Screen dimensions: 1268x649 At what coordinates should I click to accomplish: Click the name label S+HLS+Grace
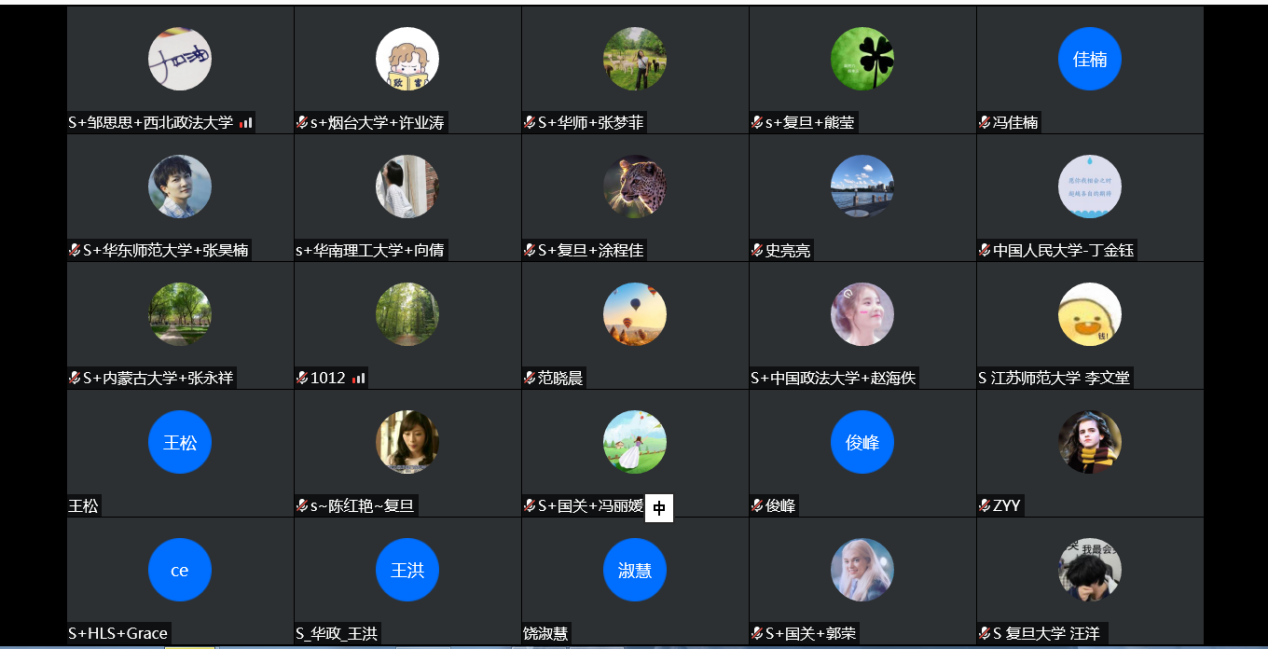118,633
